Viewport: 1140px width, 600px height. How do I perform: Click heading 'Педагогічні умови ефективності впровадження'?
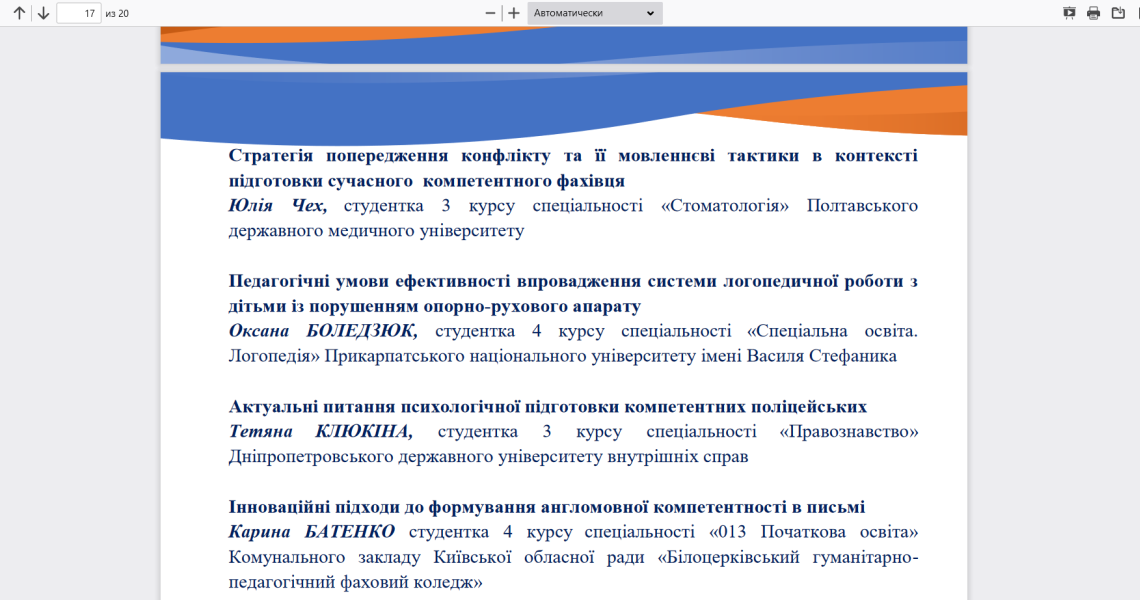(435, 281)
